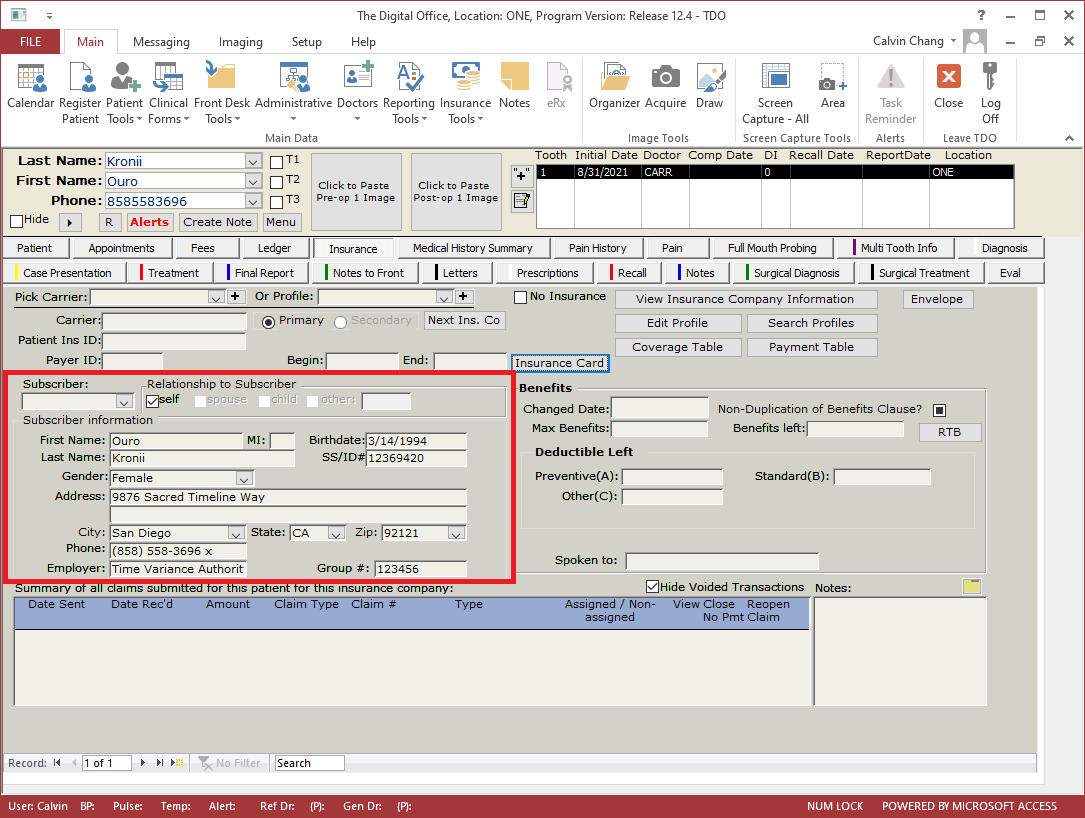Click the Employer input field
This screenshot has width=1085, height=818.
tap(178, 569)
